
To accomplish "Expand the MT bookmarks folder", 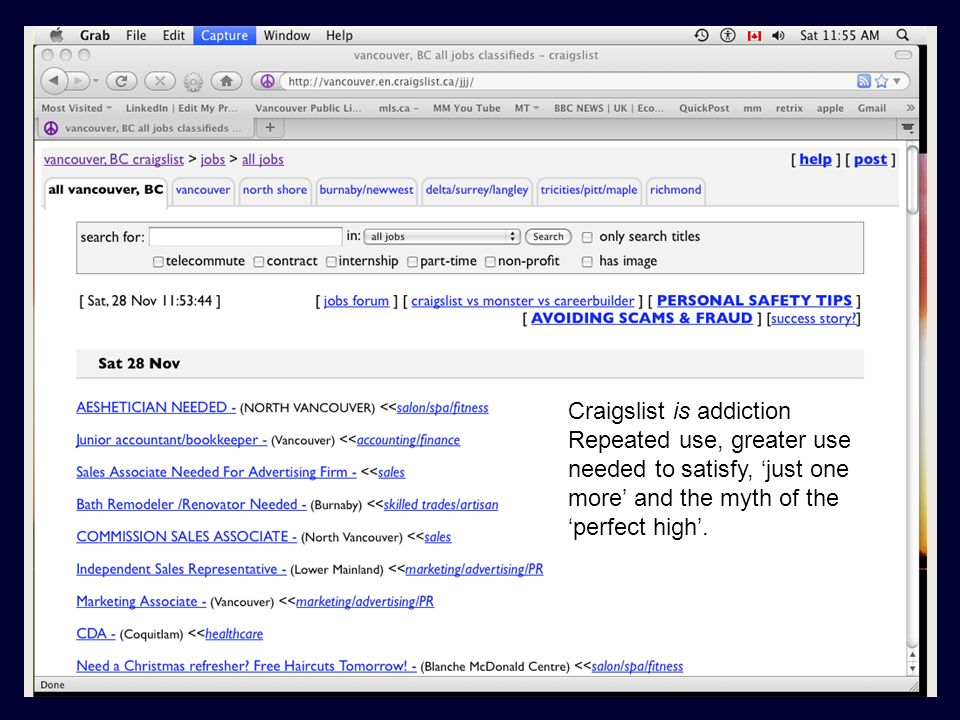I will 527,108.
